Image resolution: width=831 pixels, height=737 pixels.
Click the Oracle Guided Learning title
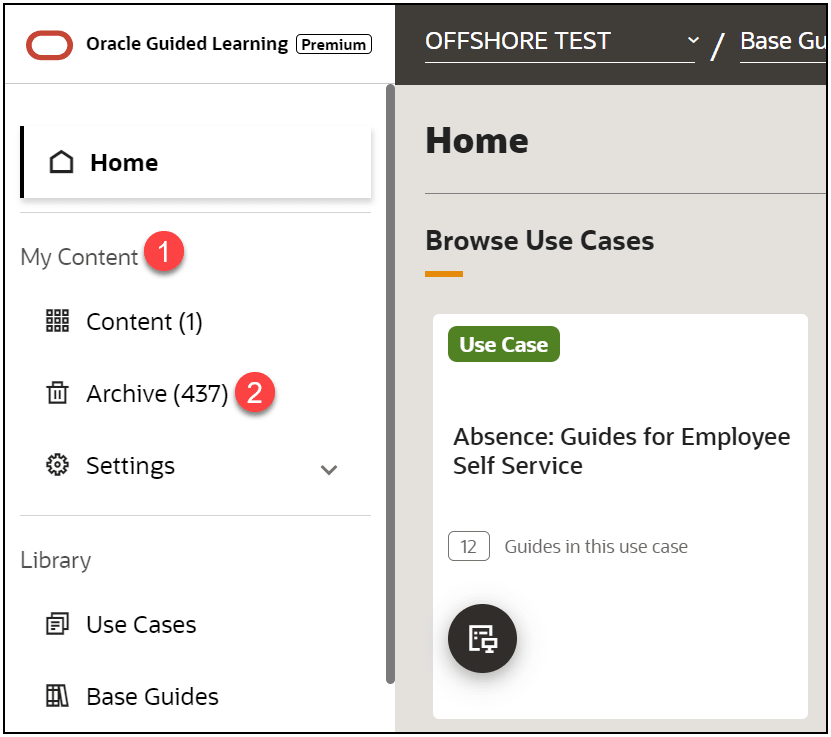(187, 44)
